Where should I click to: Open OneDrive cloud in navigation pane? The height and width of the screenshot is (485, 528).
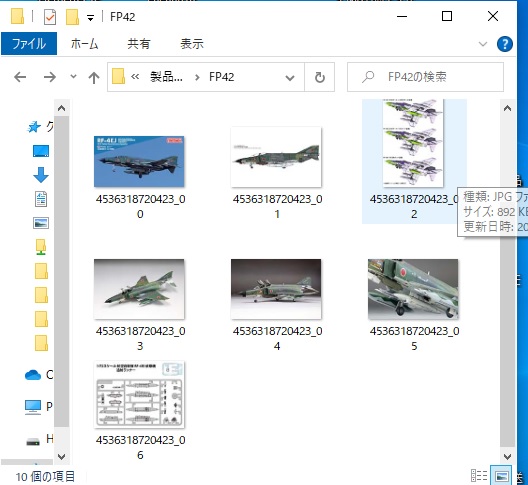point(33,375)
